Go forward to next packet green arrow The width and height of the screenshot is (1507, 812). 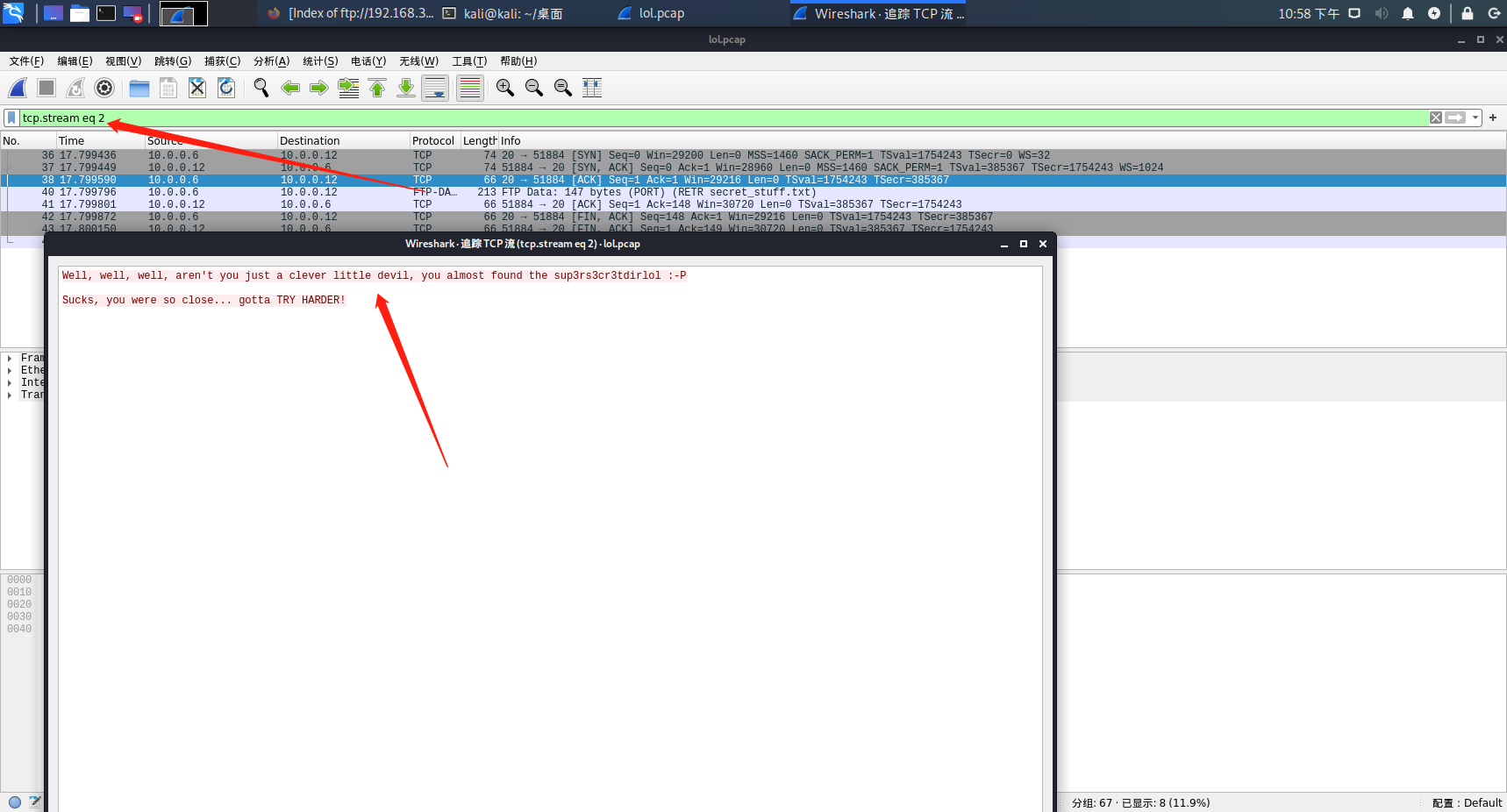coord(319,88)
